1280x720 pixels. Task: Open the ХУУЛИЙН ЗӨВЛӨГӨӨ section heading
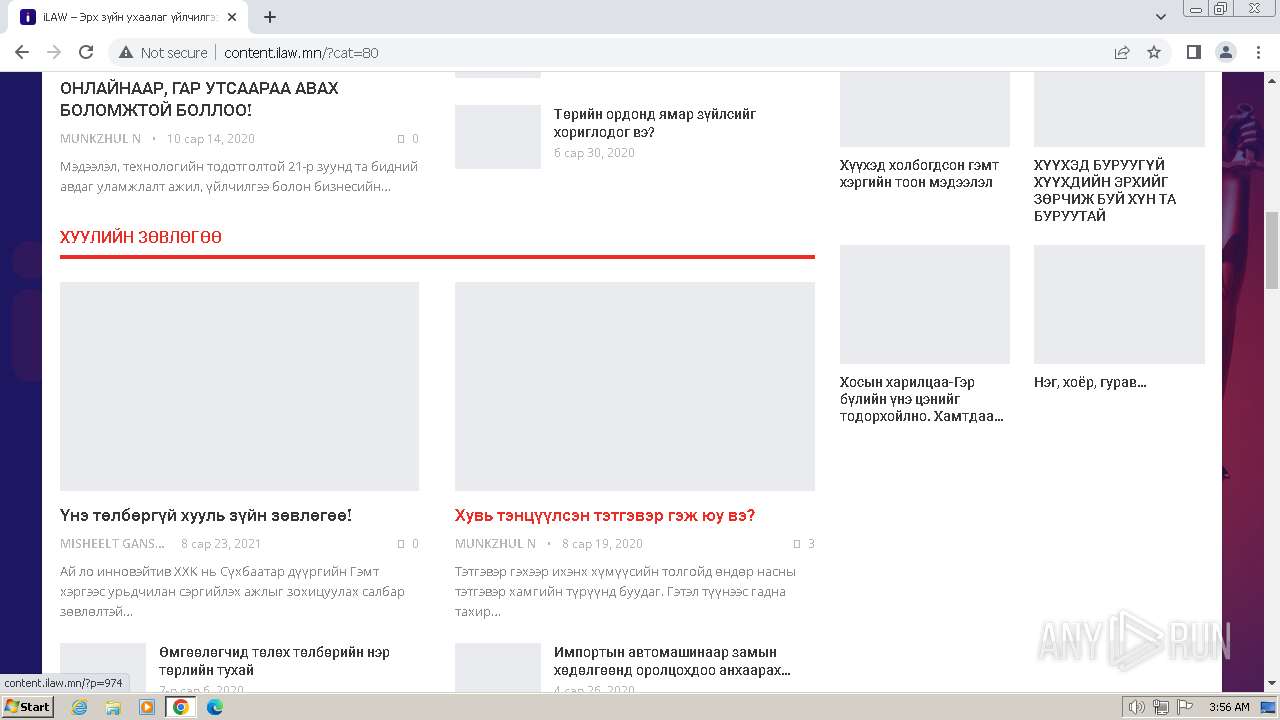click(x=141, y=237)
